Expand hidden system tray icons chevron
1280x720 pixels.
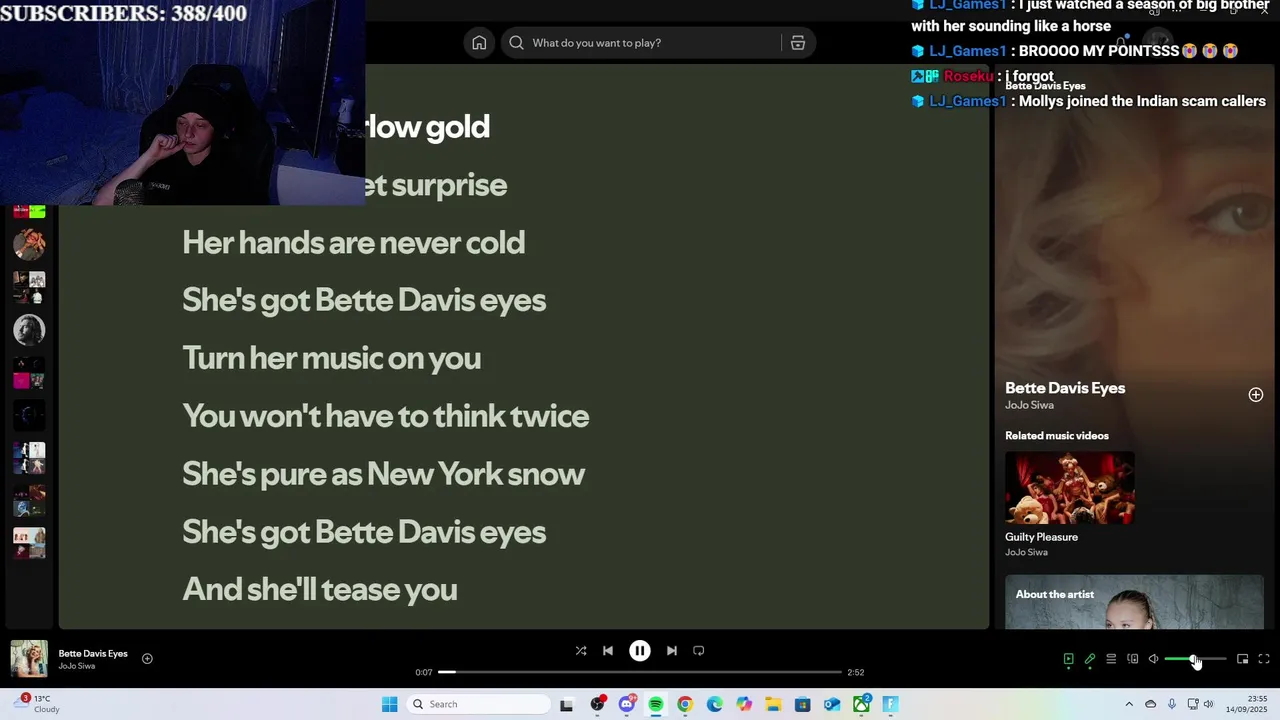click(1129, 704)
